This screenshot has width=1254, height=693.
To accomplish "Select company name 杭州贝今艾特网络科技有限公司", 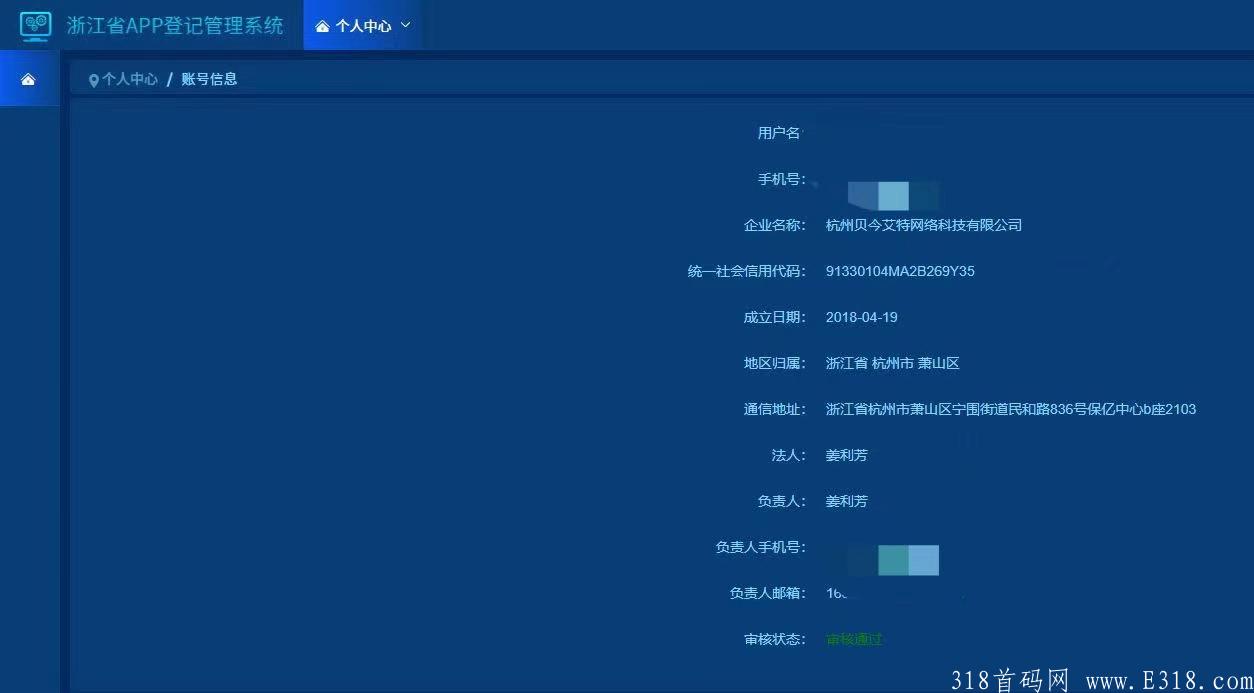I will click(924, 225).
